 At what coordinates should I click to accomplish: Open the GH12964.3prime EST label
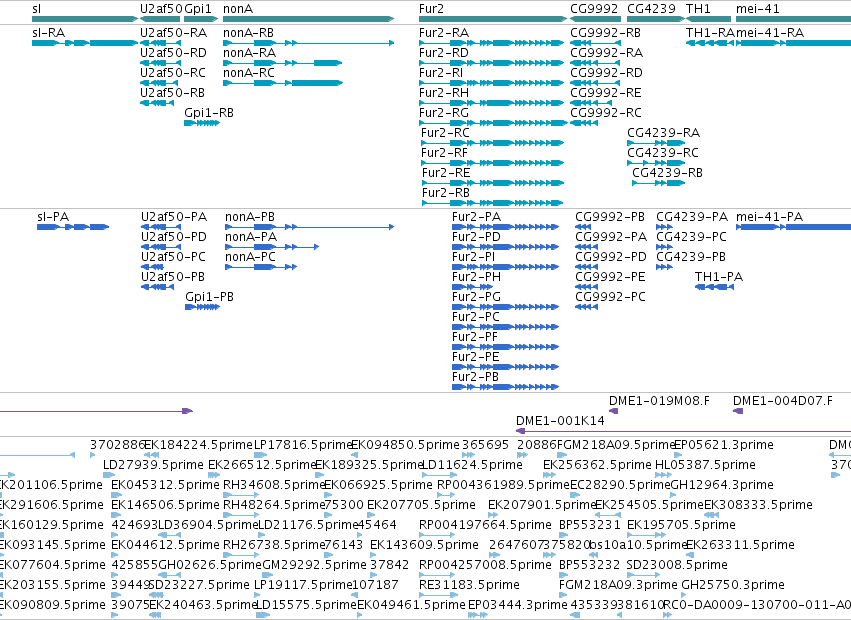(722, 485)
